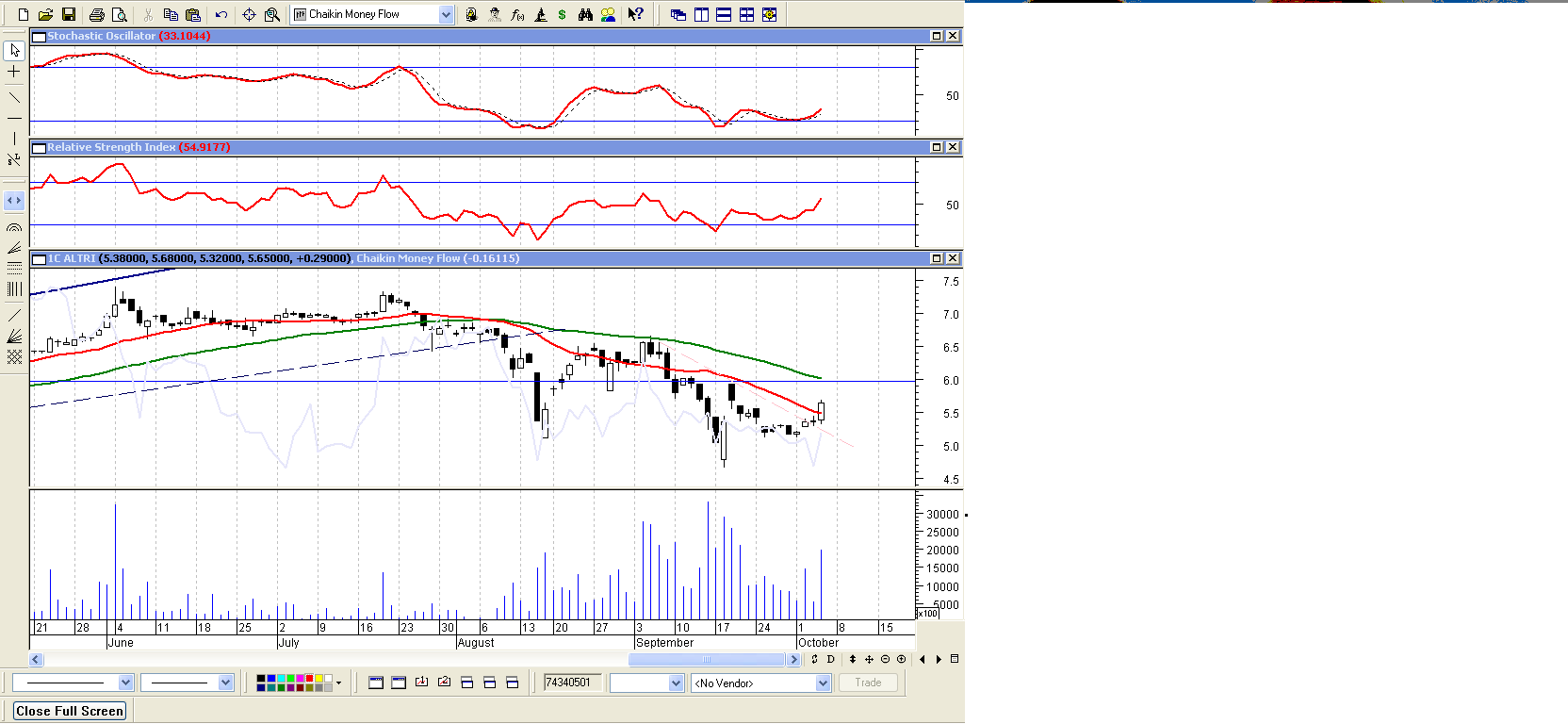
Task: Paste from clipboard icon
Action: (193, 14)
